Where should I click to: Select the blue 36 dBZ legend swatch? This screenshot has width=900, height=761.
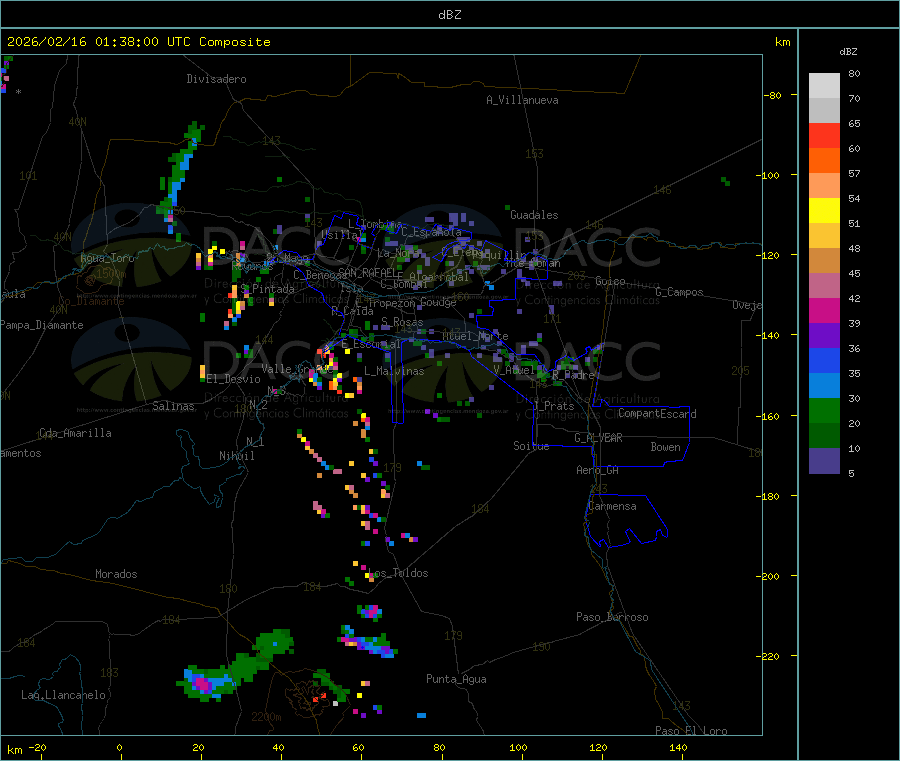pos(824,360)
